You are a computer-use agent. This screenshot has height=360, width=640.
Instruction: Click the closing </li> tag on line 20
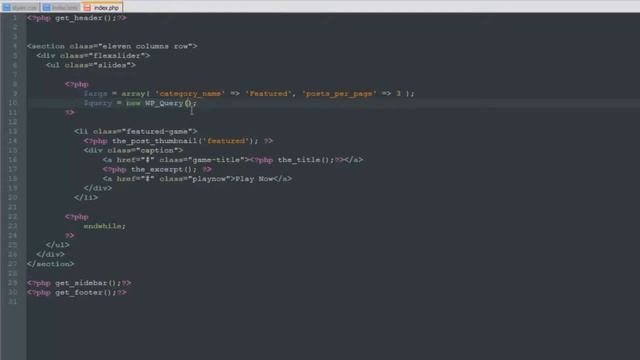pos(86,198)
